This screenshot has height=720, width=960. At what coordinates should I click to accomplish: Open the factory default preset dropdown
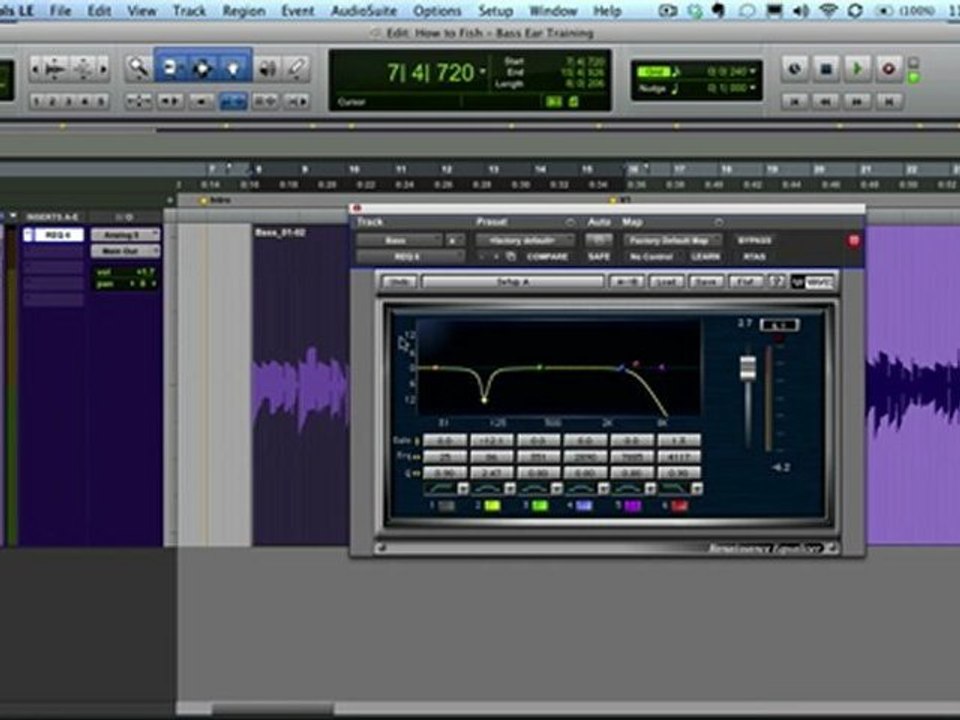pyautogui.click(x=525, y=241)
